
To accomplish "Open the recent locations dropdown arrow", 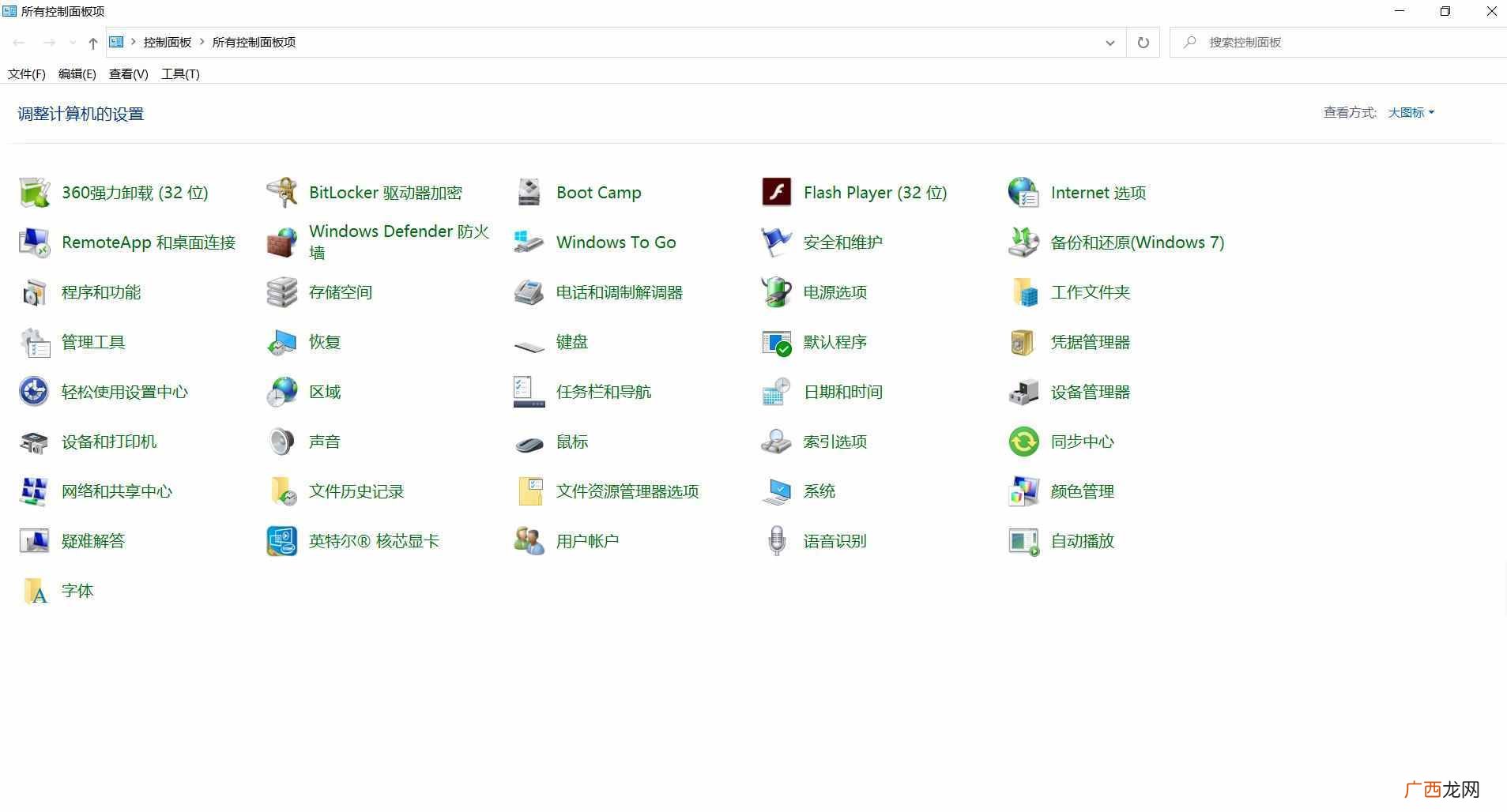I will click(73, 43).
